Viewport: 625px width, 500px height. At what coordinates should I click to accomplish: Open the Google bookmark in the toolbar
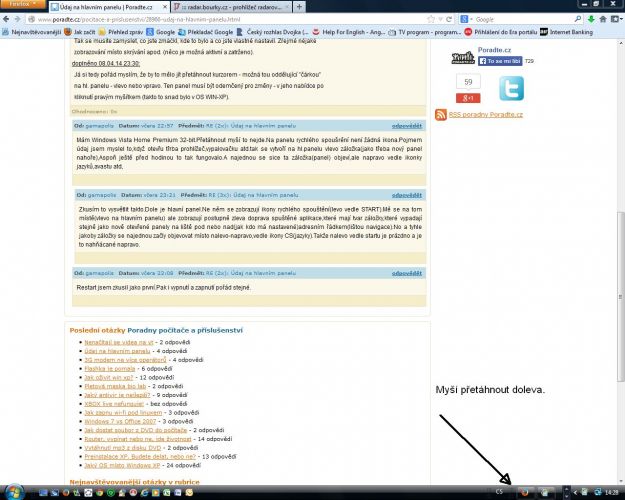(x=161, y=32)
